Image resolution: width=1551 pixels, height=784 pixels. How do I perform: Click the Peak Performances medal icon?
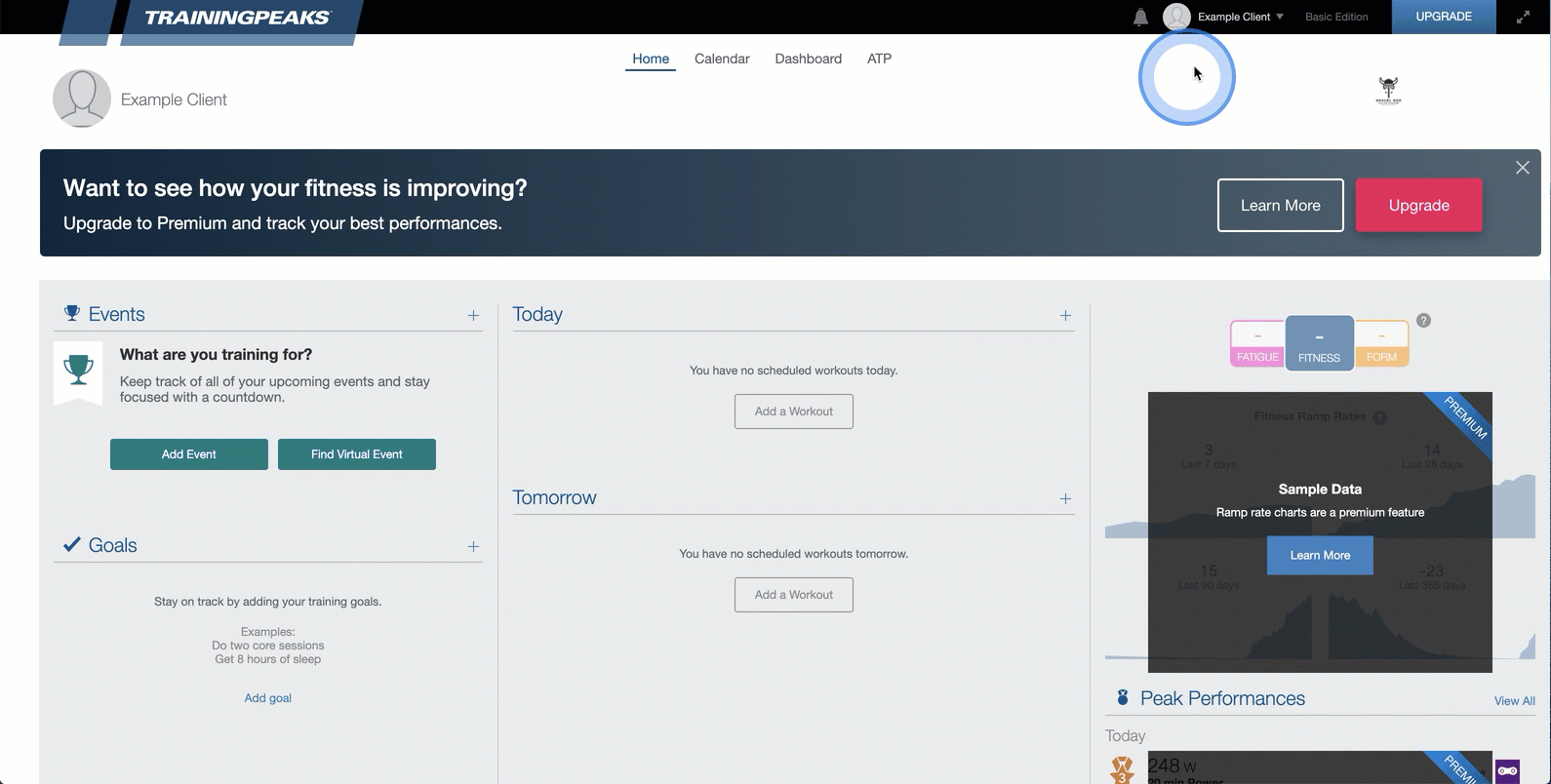coord(1123,697)
